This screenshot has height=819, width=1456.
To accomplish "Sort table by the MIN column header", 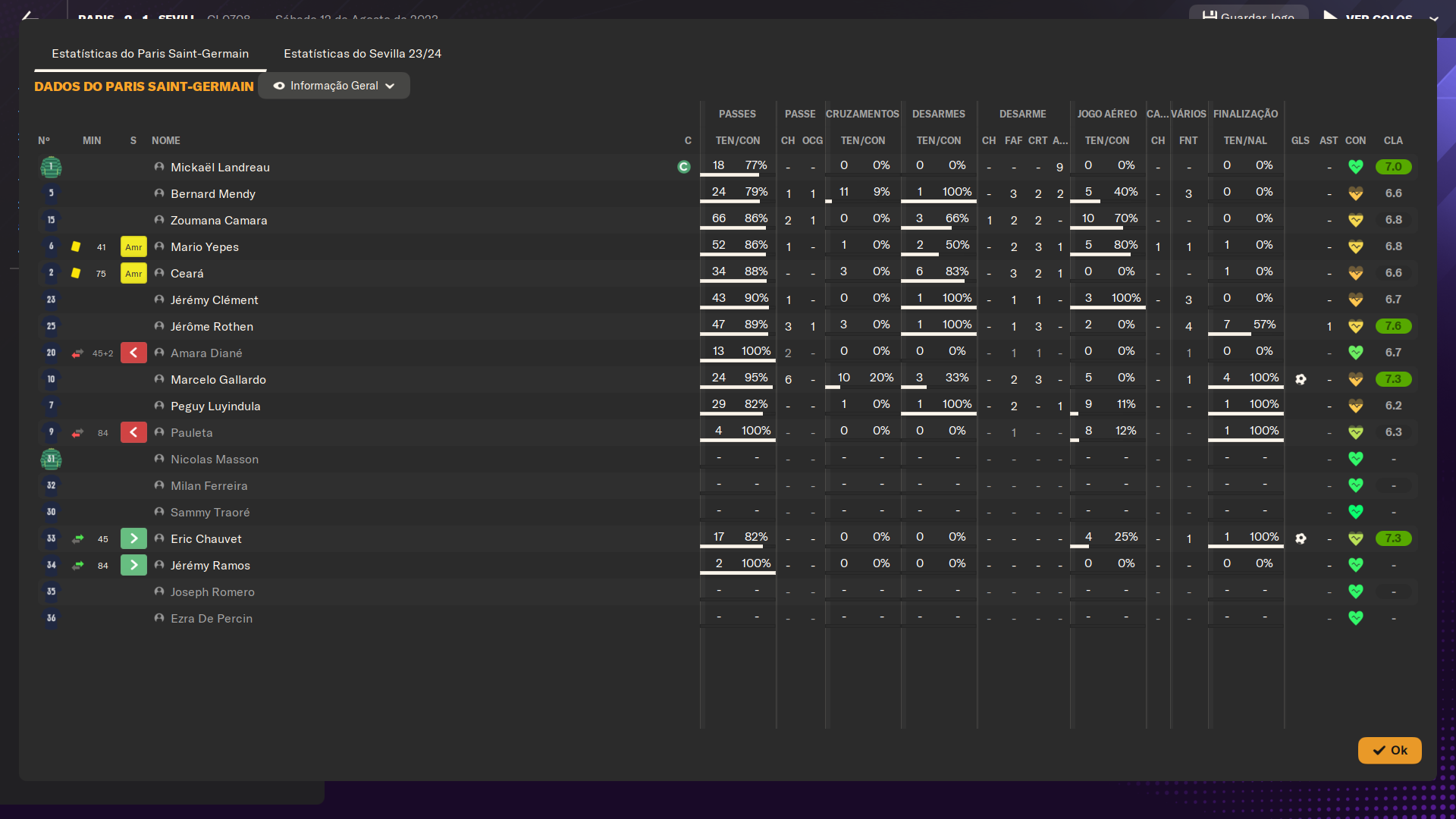I will pyautogui.click(x=92, y=140).
